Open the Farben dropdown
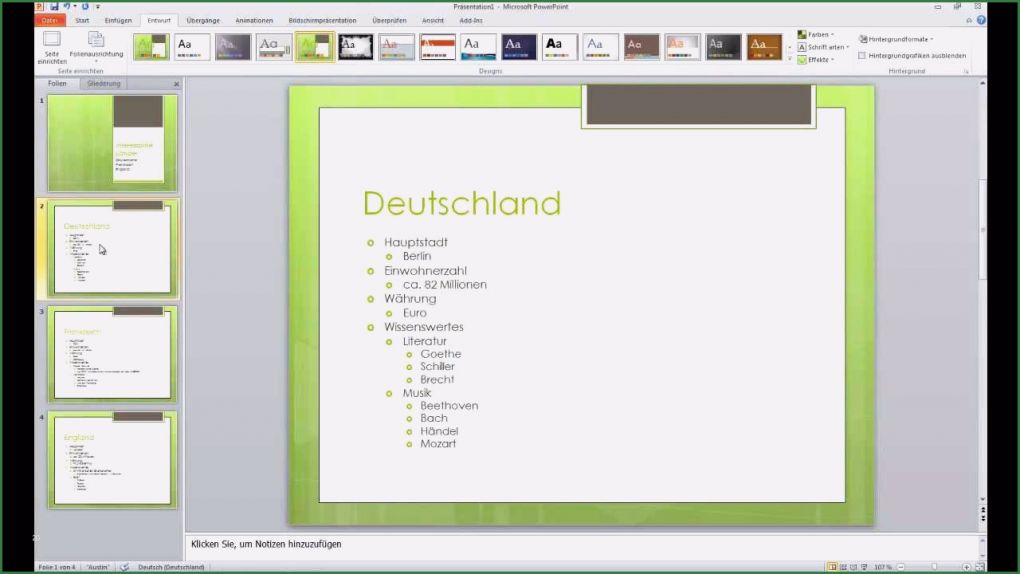 [x=816, y=34]
